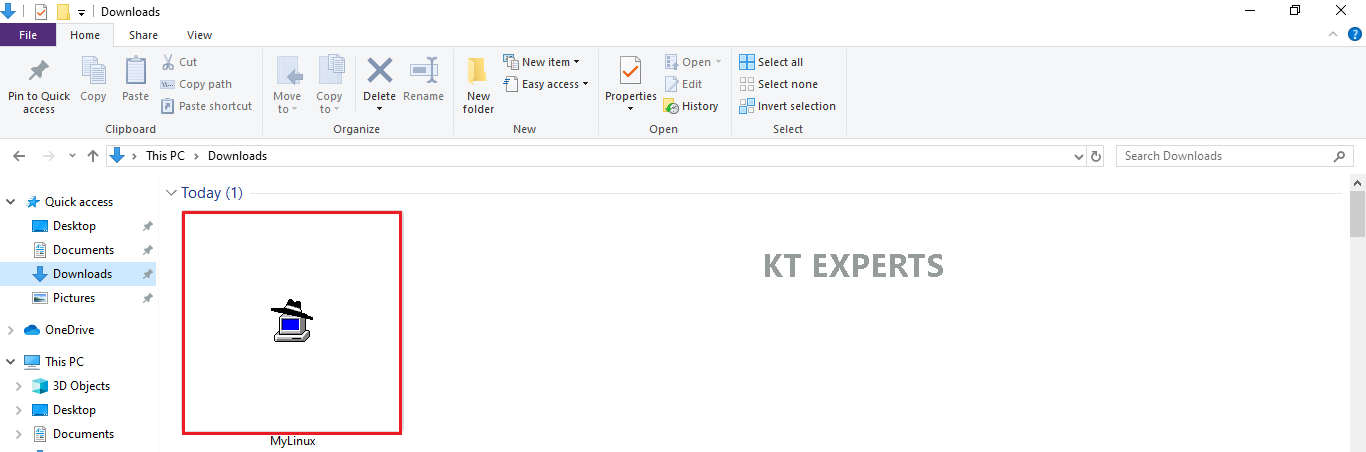The image size is (1366, 452).
Task: Select OneDrive in sidebar
Action: (69, 330)
